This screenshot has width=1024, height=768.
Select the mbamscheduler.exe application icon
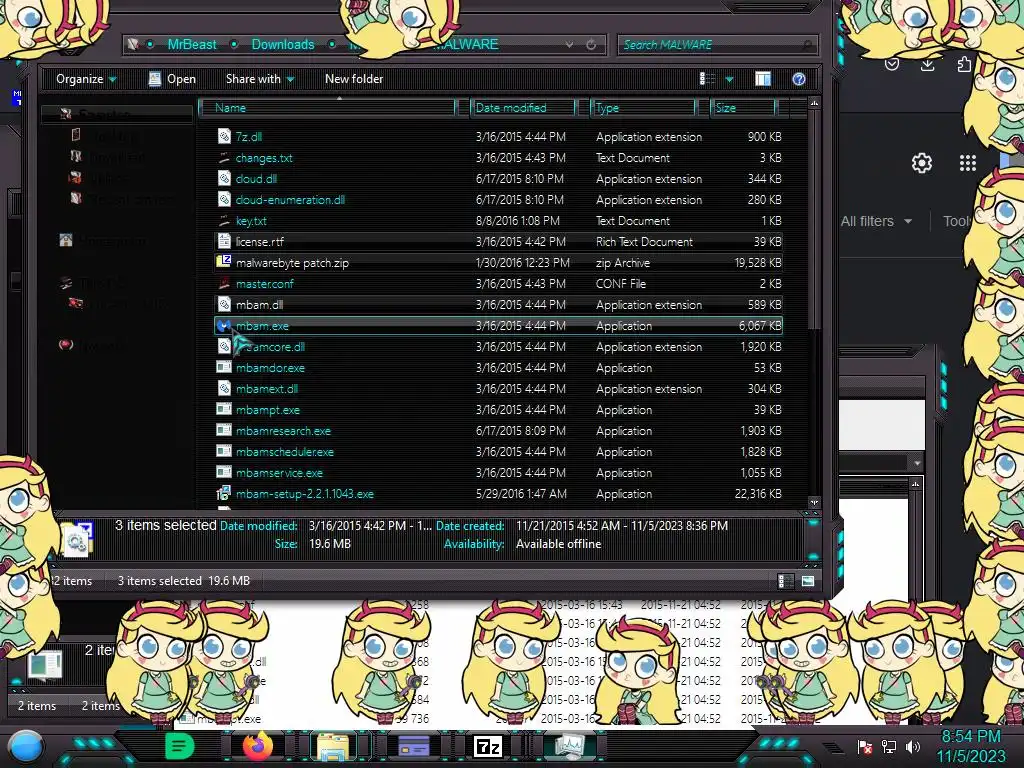click(x=224, y=451)
